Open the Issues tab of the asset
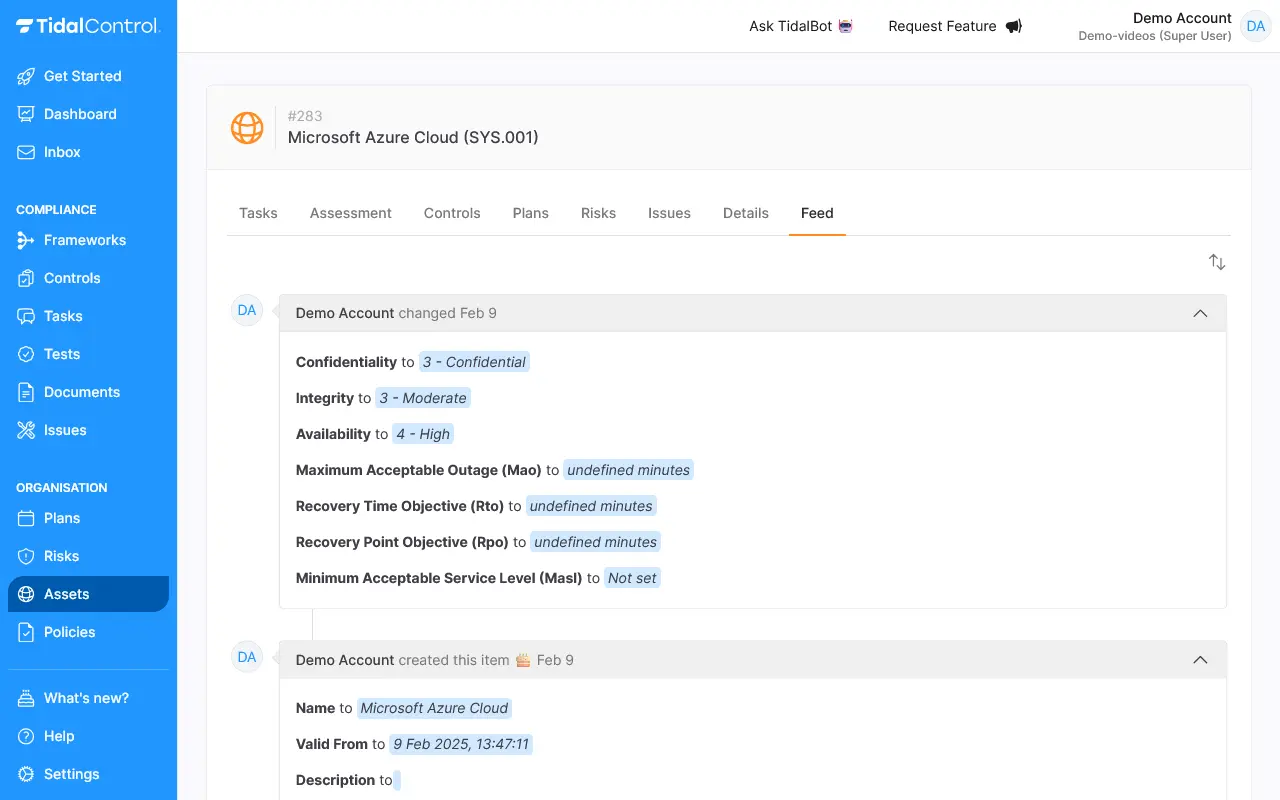This screenshot has height=800, width=1280. coord(669,213)
